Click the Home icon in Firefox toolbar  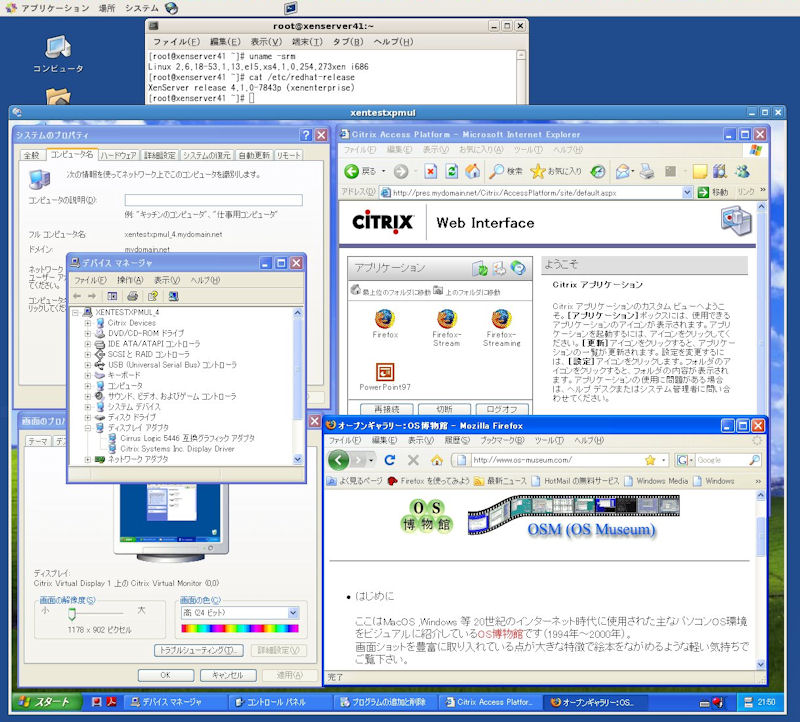coord(437,460)
